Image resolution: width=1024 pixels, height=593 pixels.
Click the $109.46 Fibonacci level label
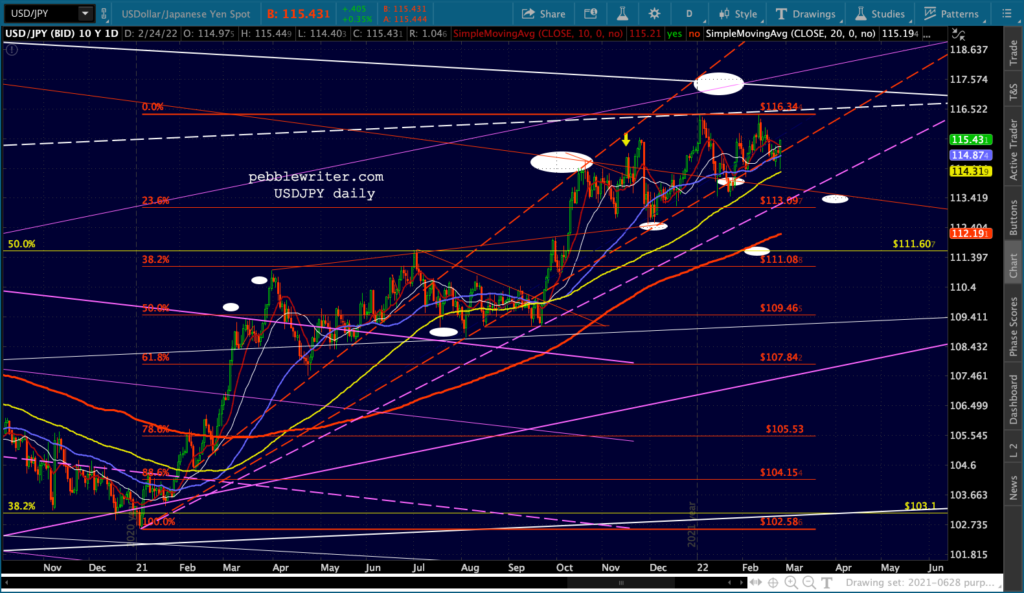coord(781,308)
